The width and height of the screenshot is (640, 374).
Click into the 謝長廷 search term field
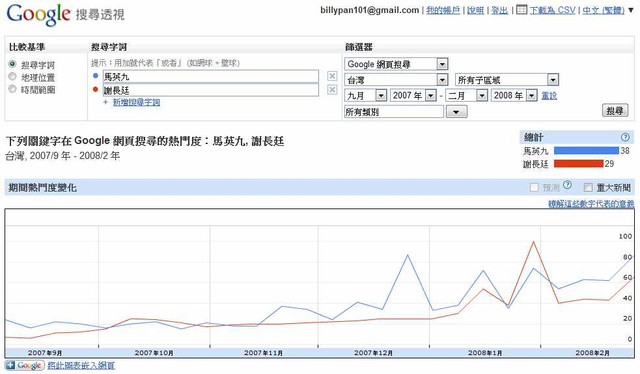point(211,90)
